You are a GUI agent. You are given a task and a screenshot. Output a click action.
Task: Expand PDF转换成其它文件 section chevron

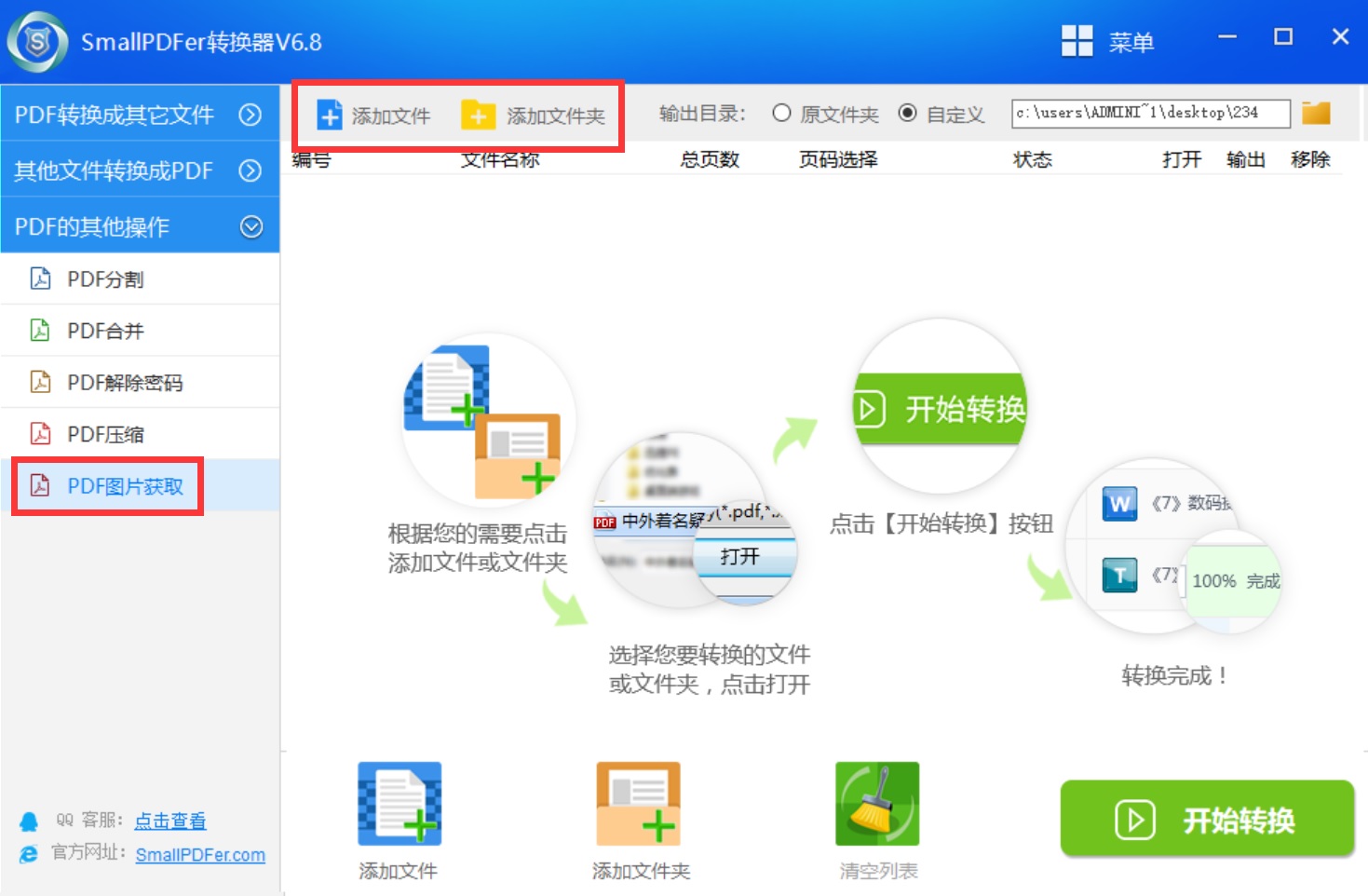click(x=251, y=115)
